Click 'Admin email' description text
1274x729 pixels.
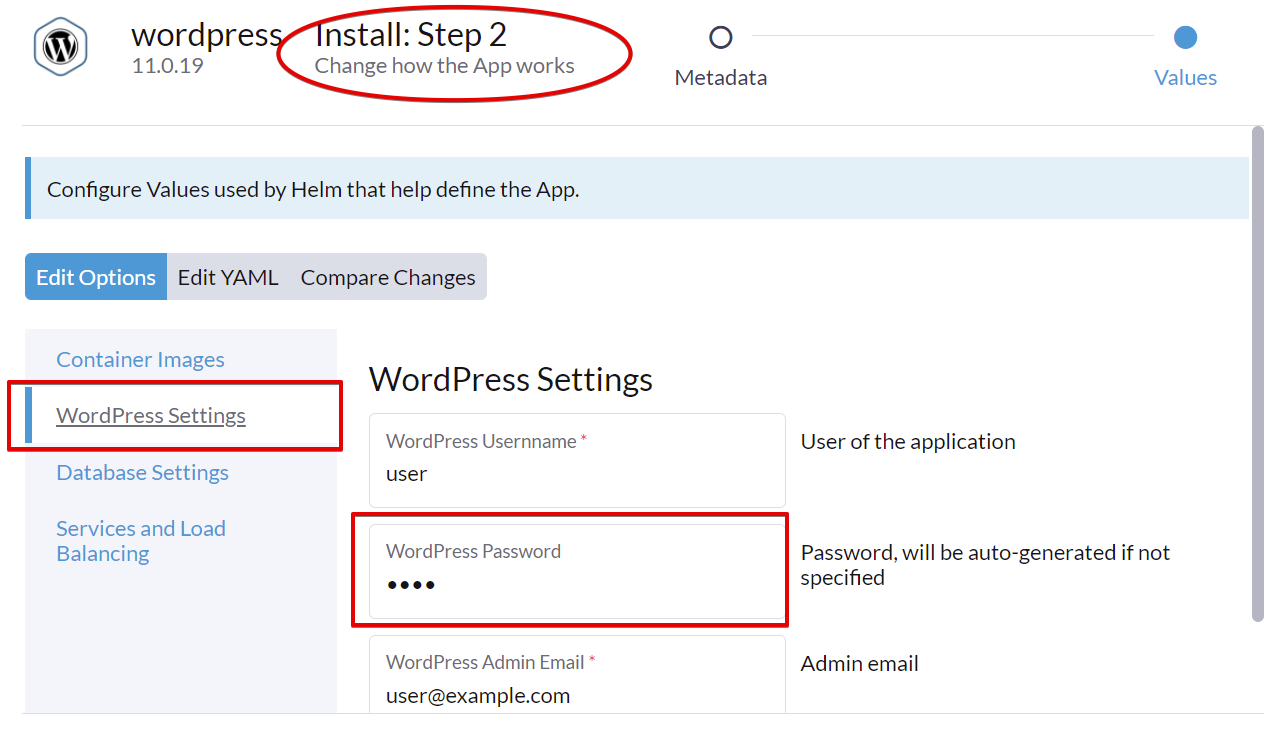tap(859, 664)
